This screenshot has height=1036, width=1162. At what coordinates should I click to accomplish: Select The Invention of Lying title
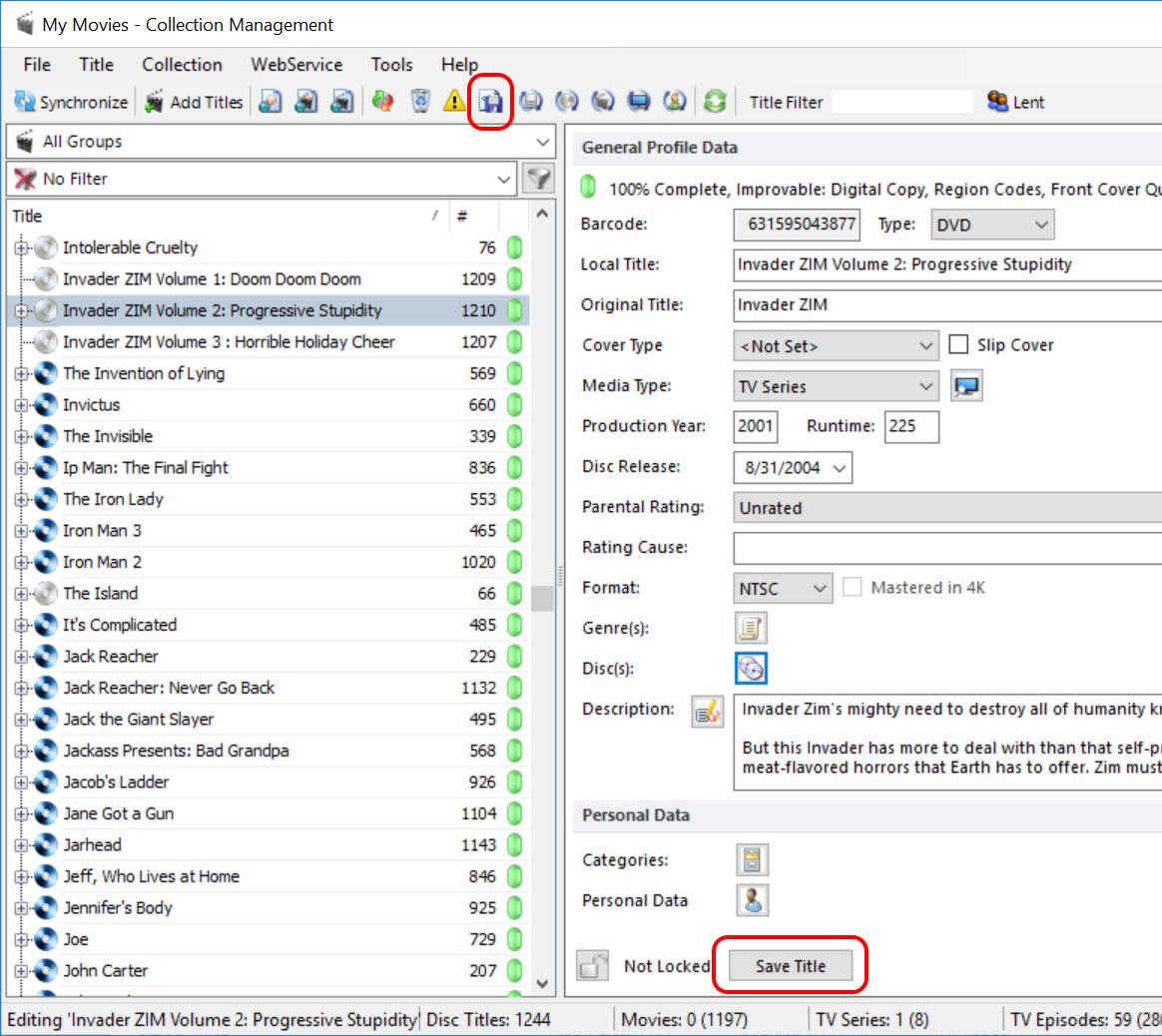tap(144, 373)
